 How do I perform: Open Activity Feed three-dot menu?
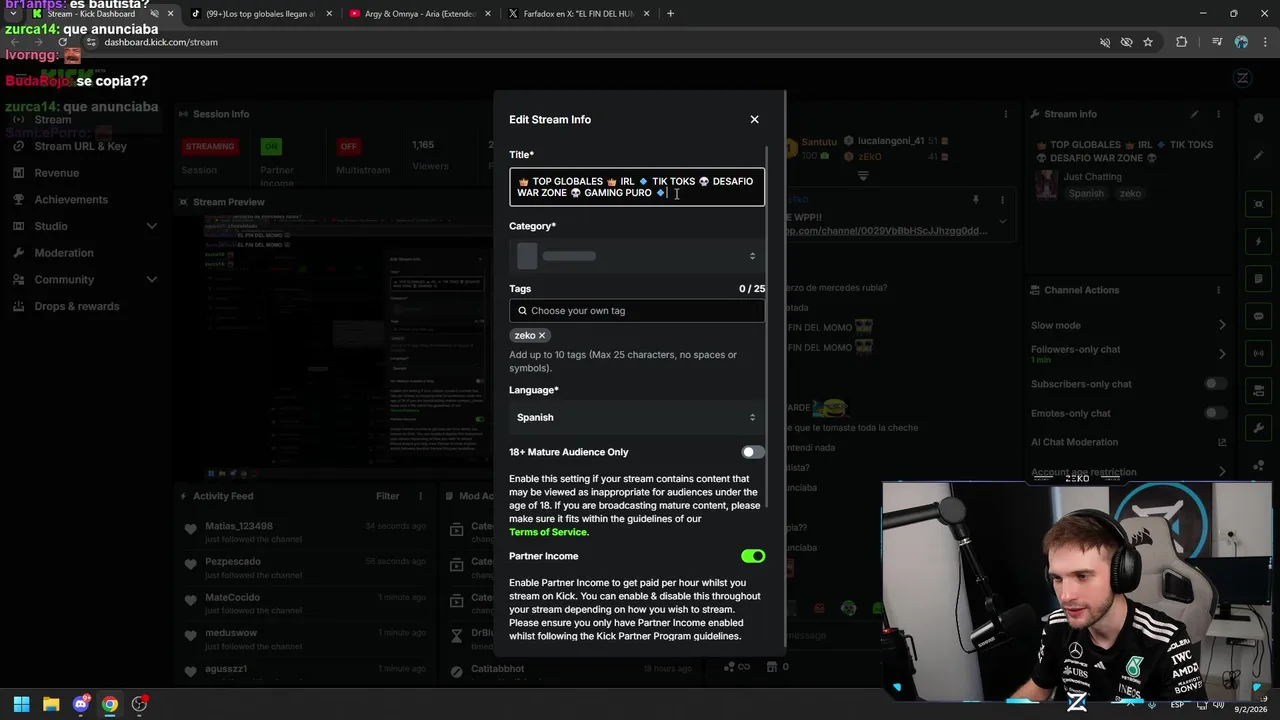click(x=420, y=496)
